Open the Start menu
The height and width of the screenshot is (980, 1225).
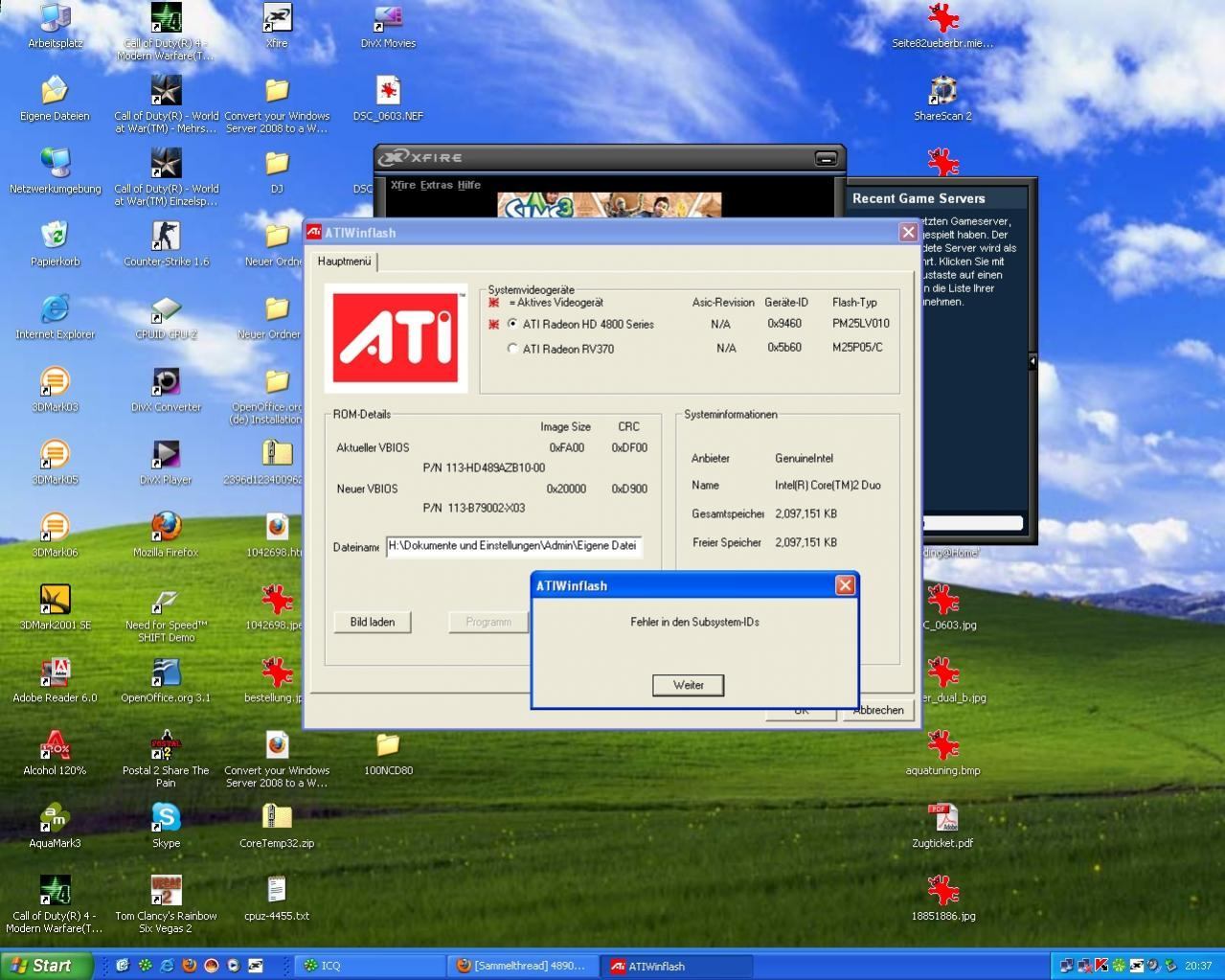click(46, 966)
